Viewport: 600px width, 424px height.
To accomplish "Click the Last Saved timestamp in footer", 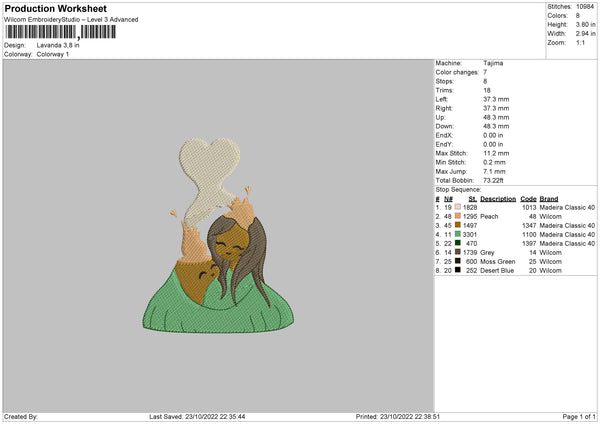I will point(196,416).
